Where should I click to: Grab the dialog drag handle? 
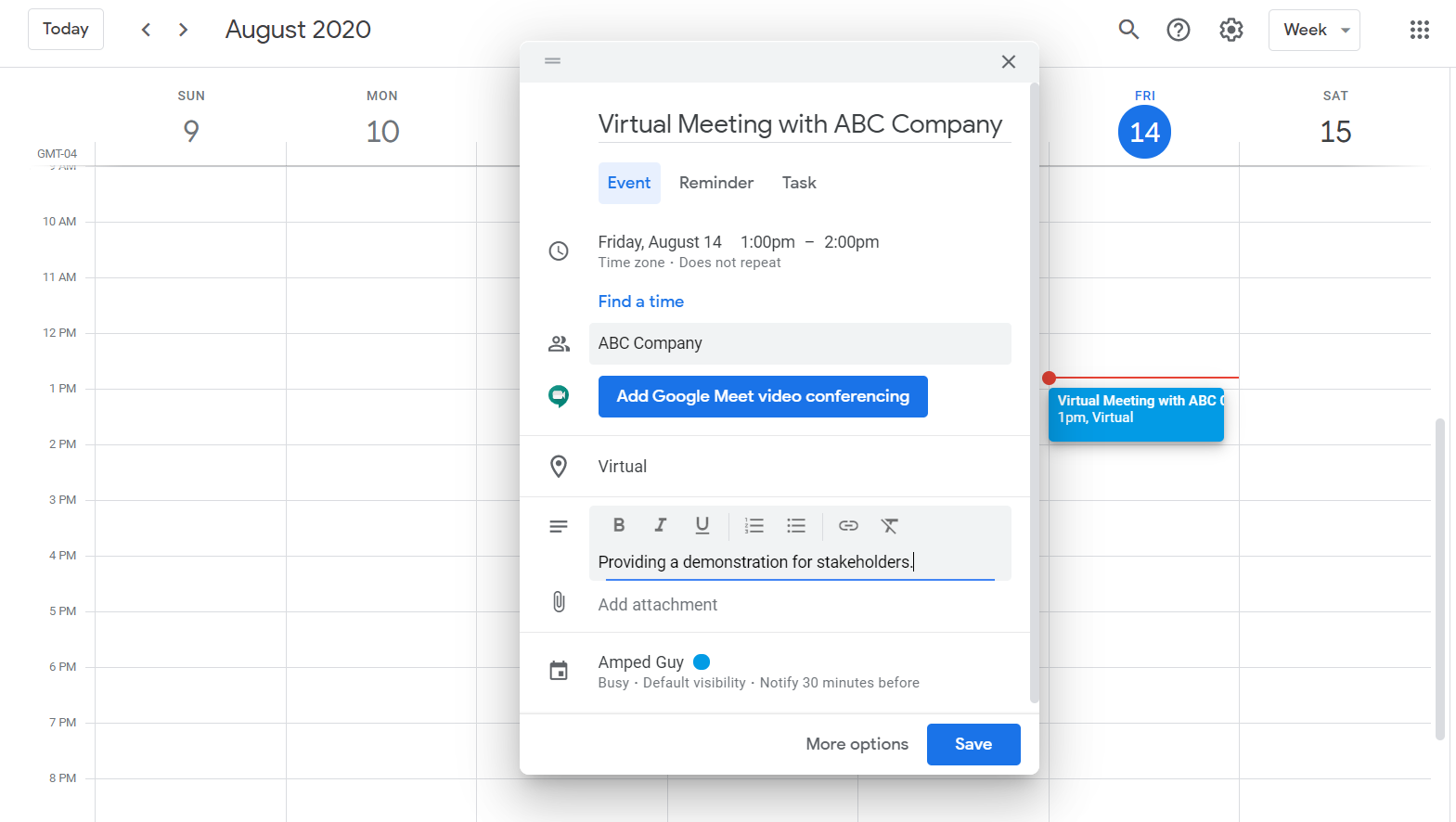[553, 61]
